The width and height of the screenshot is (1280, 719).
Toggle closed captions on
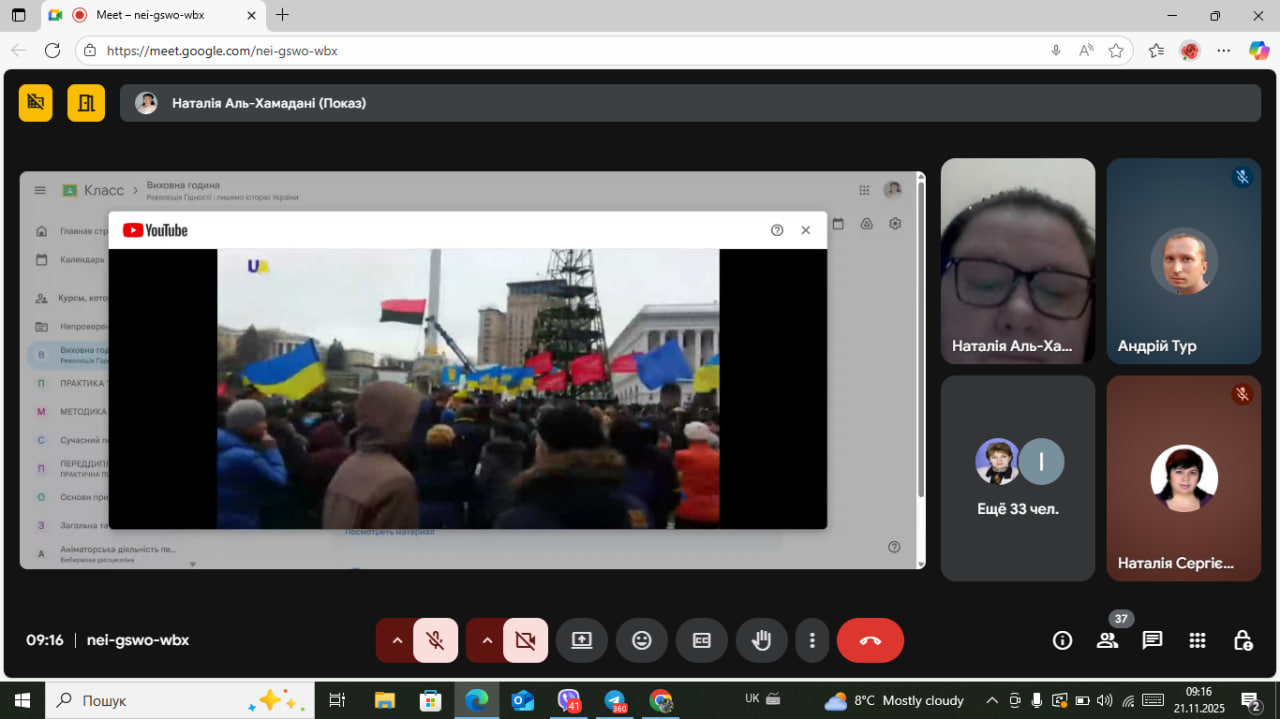702,640
